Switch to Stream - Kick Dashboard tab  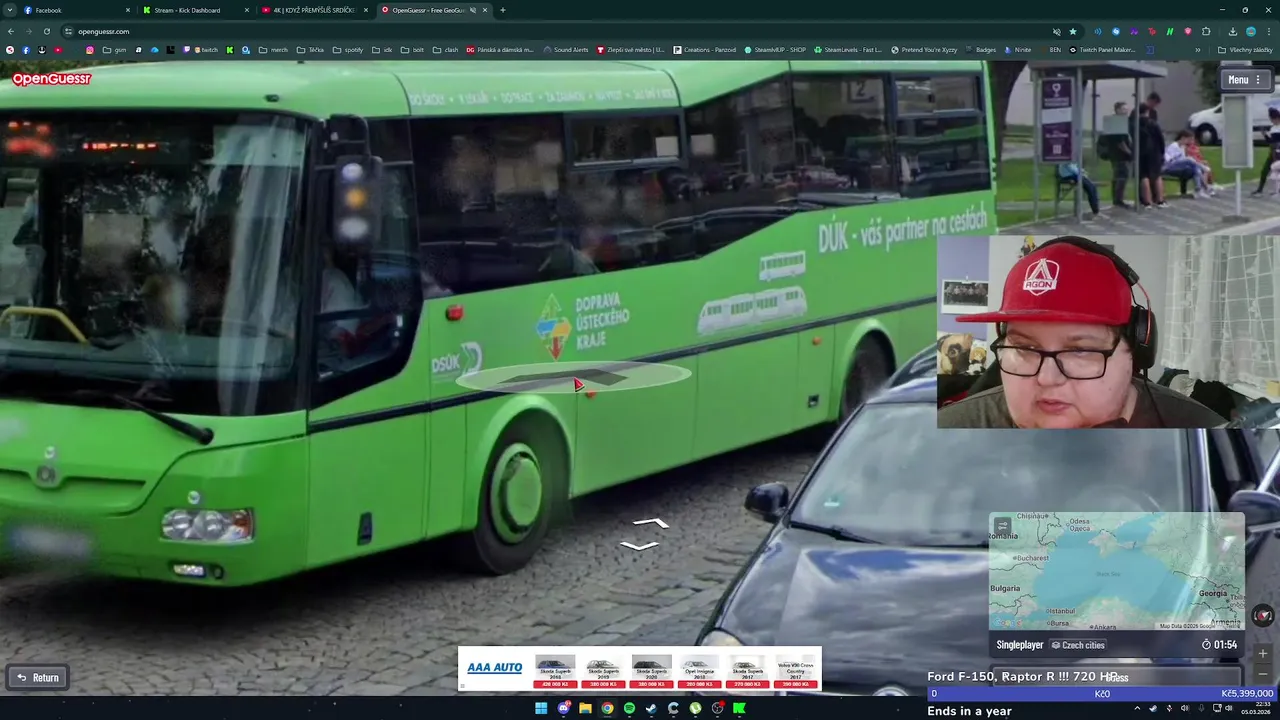click(195, 10)
